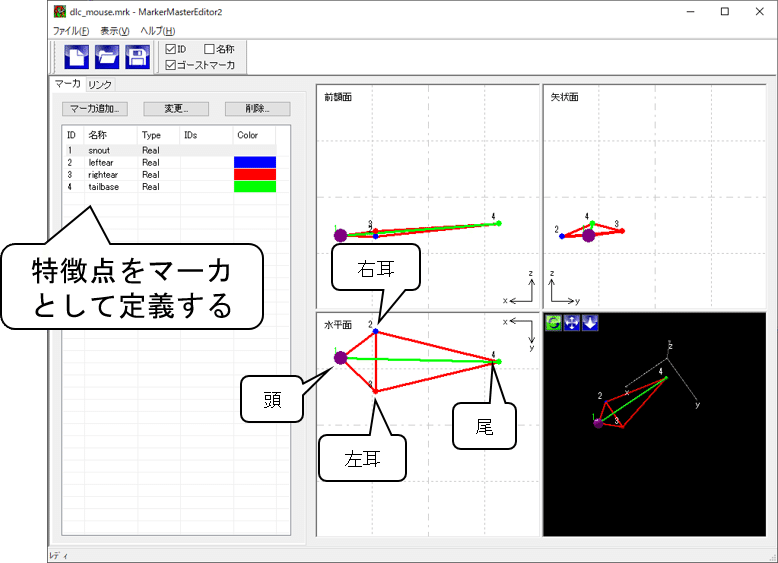The image size is (778, 563).
Task: Click the purple marker 1 in 前額面 view
Action: [x=340, y=235]
